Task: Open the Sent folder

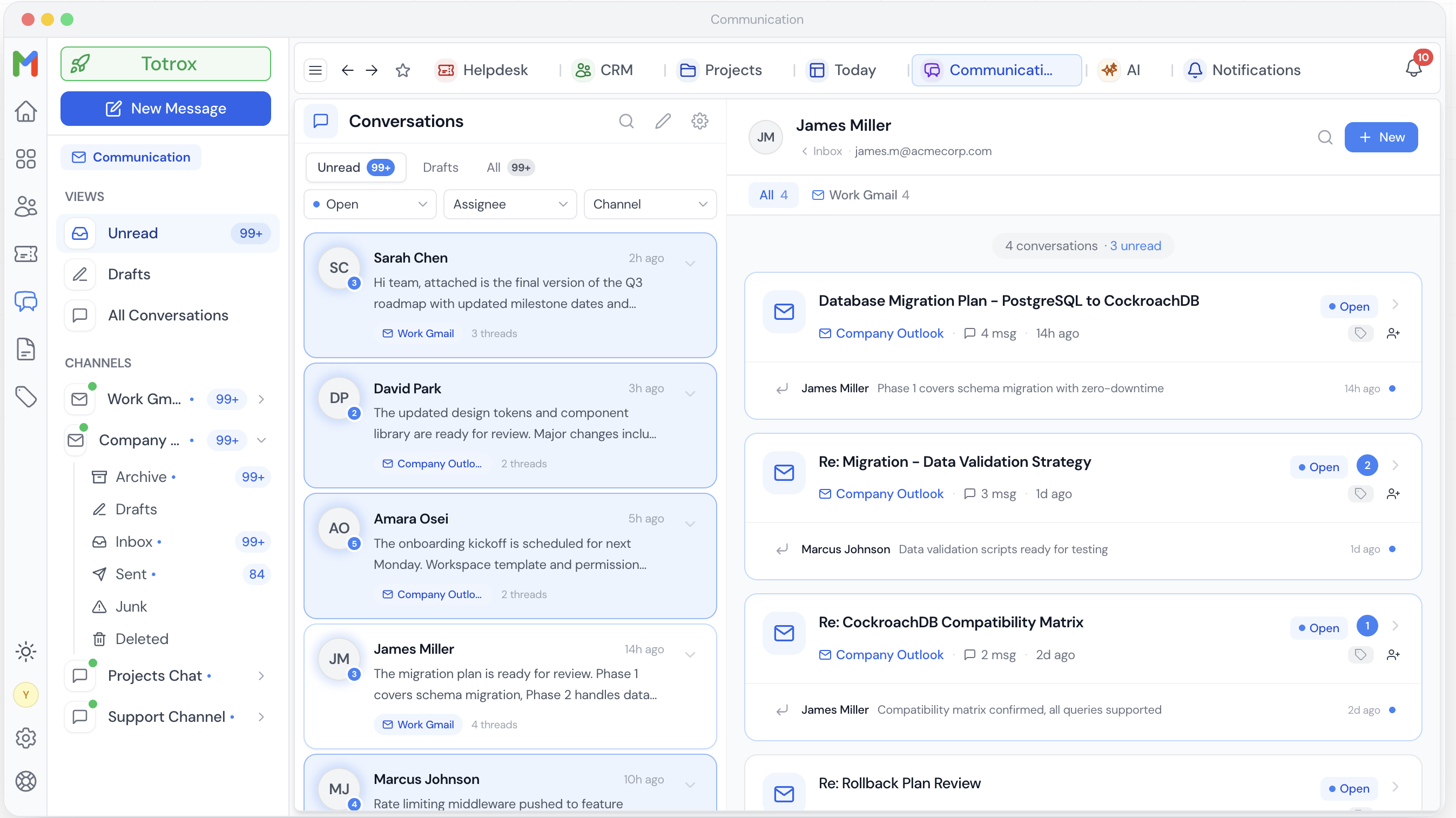Action: click(x=181, y=574)
